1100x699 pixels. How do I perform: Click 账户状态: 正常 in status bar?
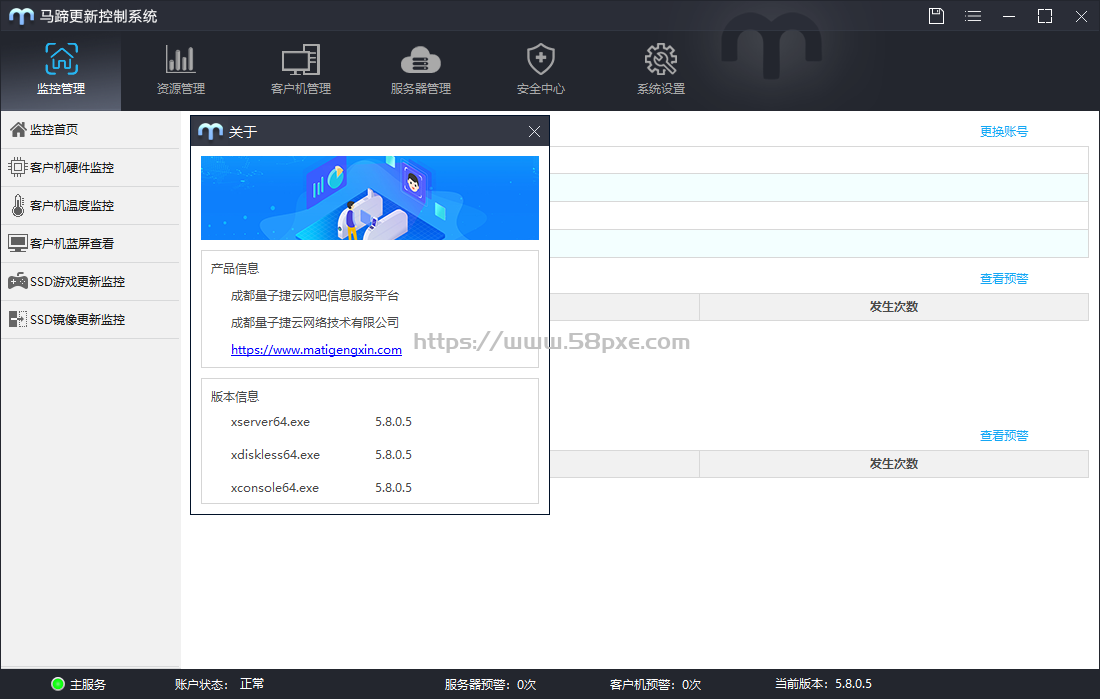[x=220, y=684]
